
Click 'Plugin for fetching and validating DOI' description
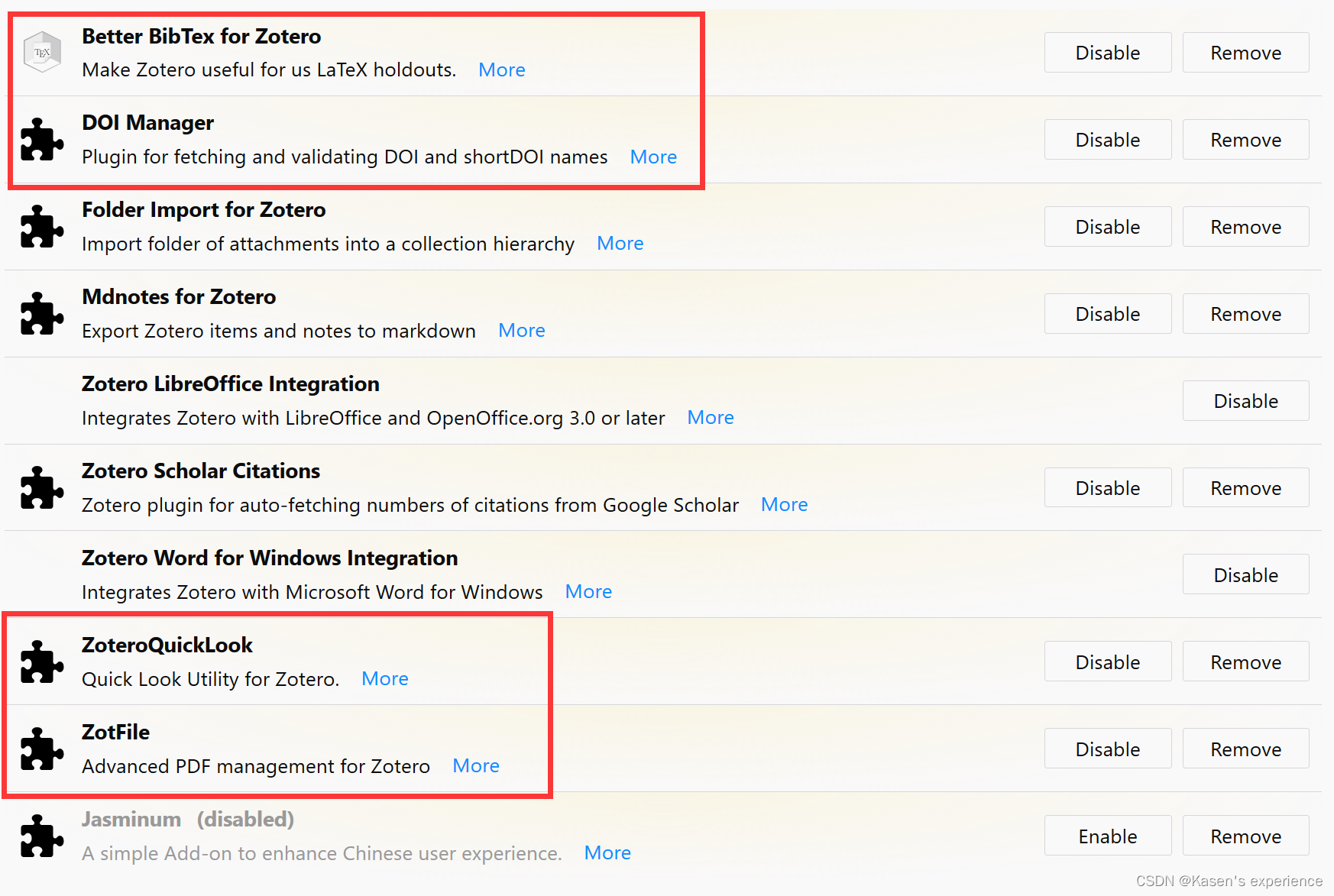345,157
